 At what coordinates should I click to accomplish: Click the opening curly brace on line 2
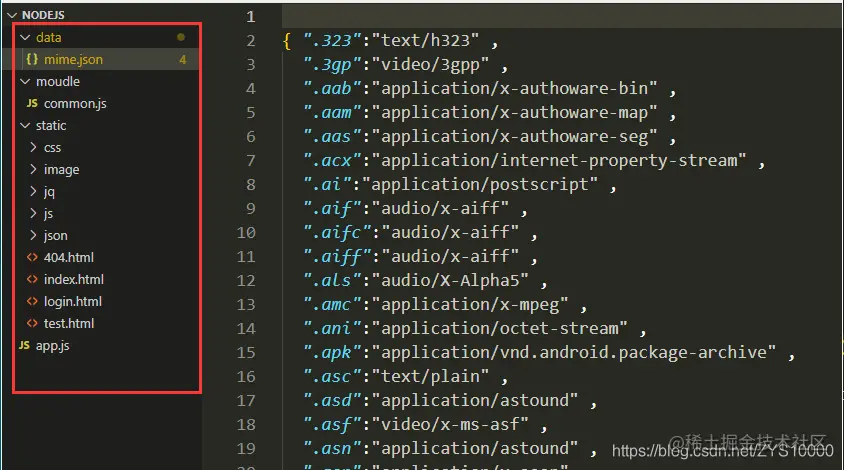(287, 41)
